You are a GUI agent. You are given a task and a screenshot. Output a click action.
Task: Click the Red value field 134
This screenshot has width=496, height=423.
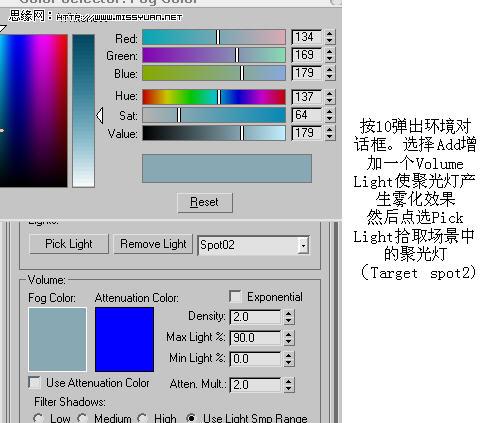[x=306, y=37]
